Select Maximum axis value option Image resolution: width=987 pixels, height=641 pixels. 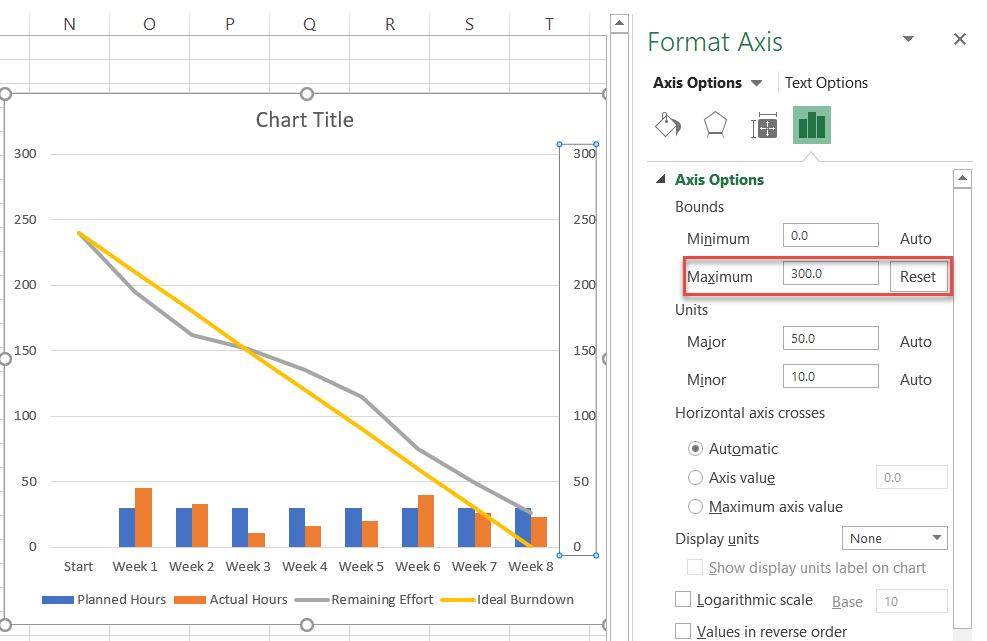pos(695,507)
